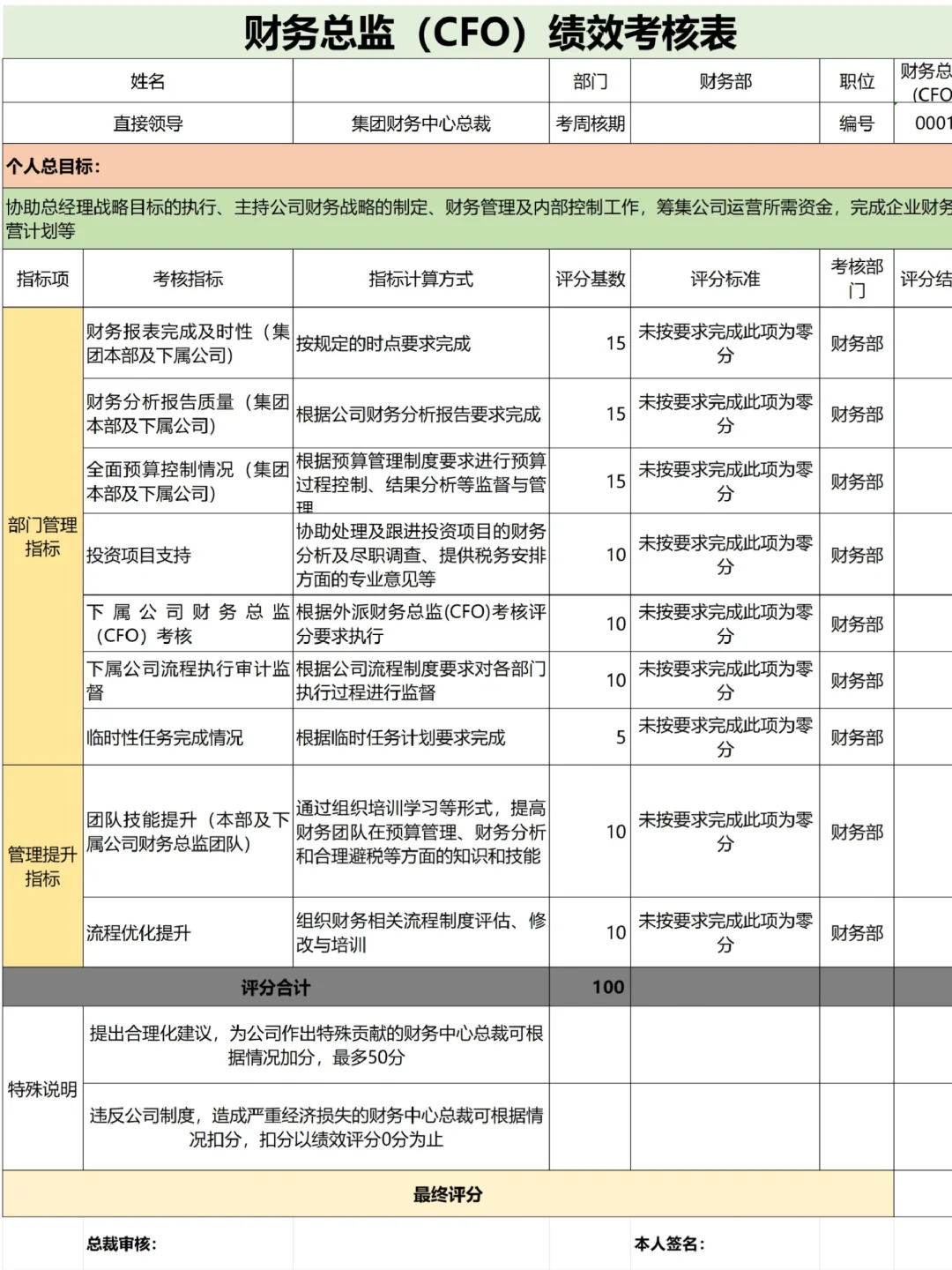Select the 集团财务中心总裁 cell
952x1270 pixels.
[x=423, y=125]
